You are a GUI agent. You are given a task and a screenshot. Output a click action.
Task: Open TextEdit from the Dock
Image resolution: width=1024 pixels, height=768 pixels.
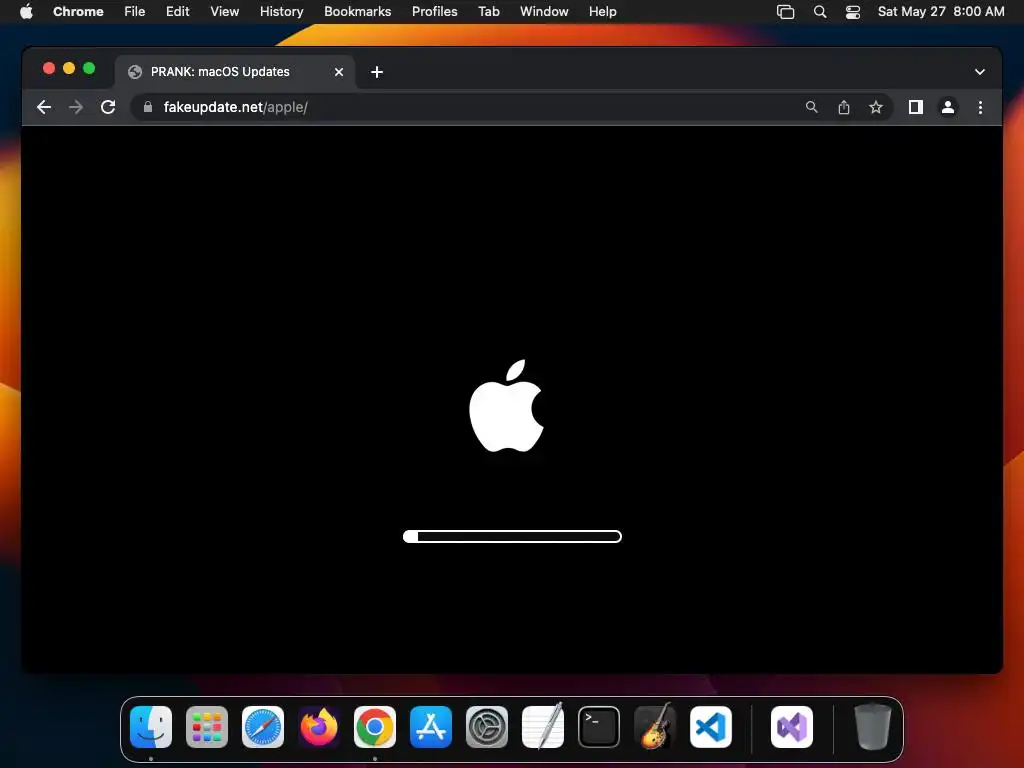(x=543, y=727)
